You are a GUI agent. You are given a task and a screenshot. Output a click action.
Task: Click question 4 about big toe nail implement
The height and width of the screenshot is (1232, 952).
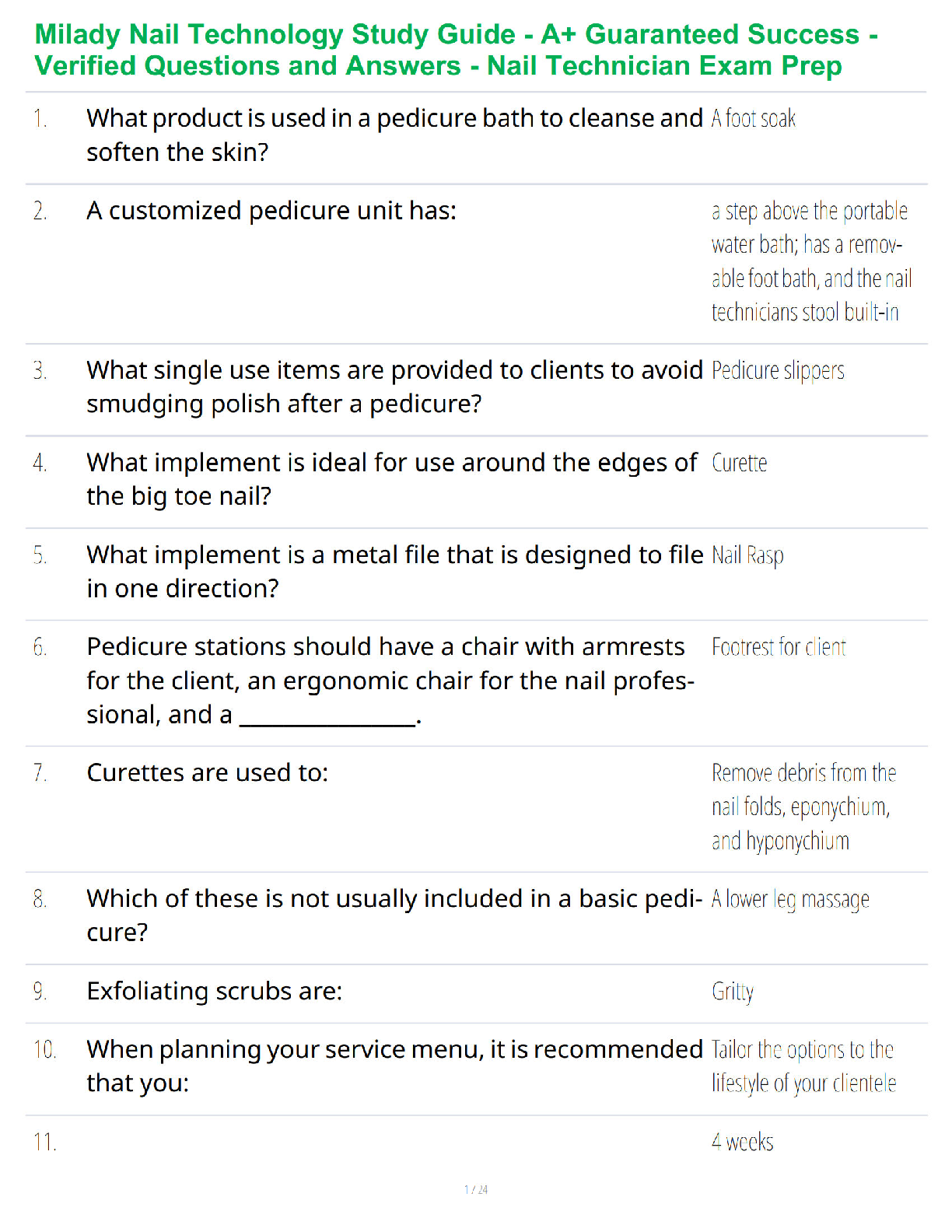click(x=391, y=479)
